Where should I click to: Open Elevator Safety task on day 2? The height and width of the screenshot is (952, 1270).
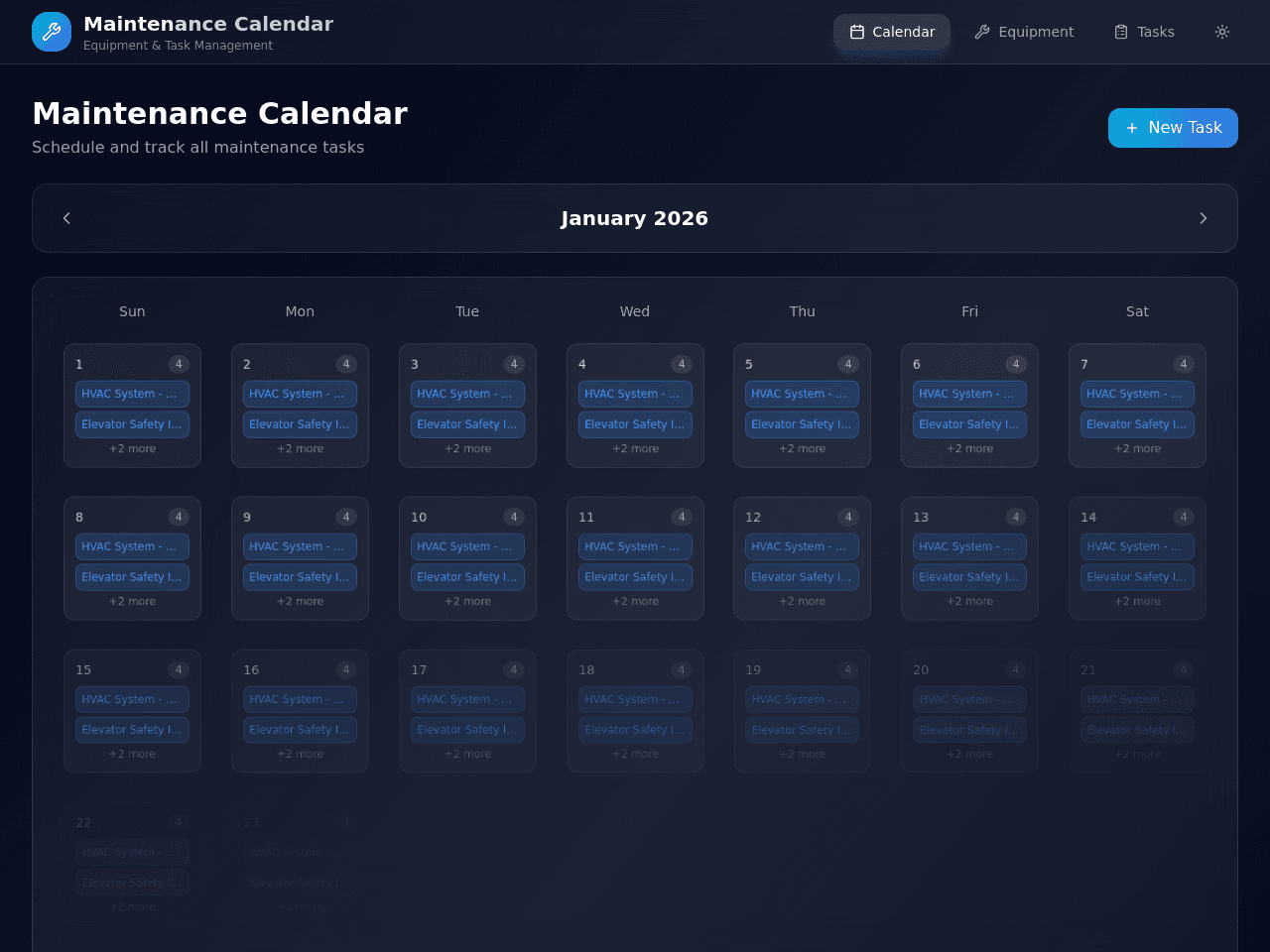click(x=300, y=424)
